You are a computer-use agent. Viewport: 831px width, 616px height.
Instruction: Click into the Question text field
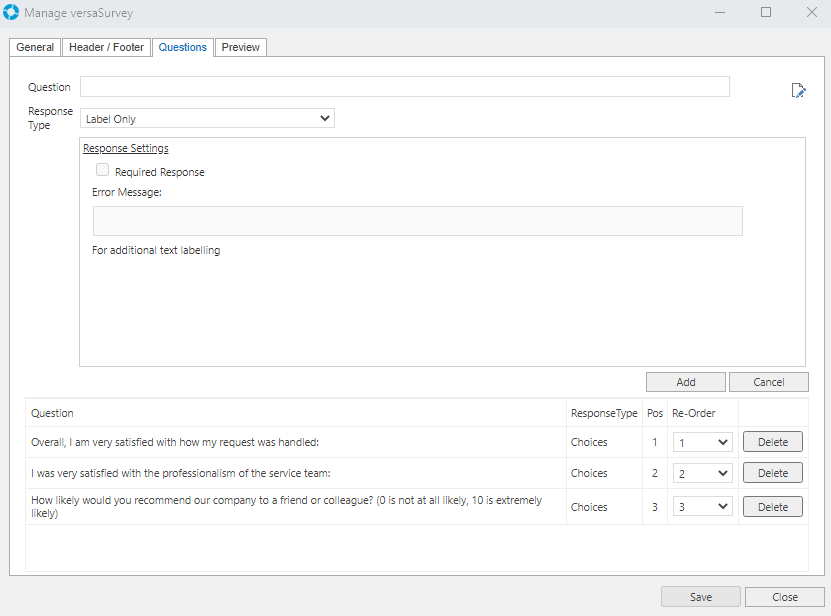click(x=404, y=87)
